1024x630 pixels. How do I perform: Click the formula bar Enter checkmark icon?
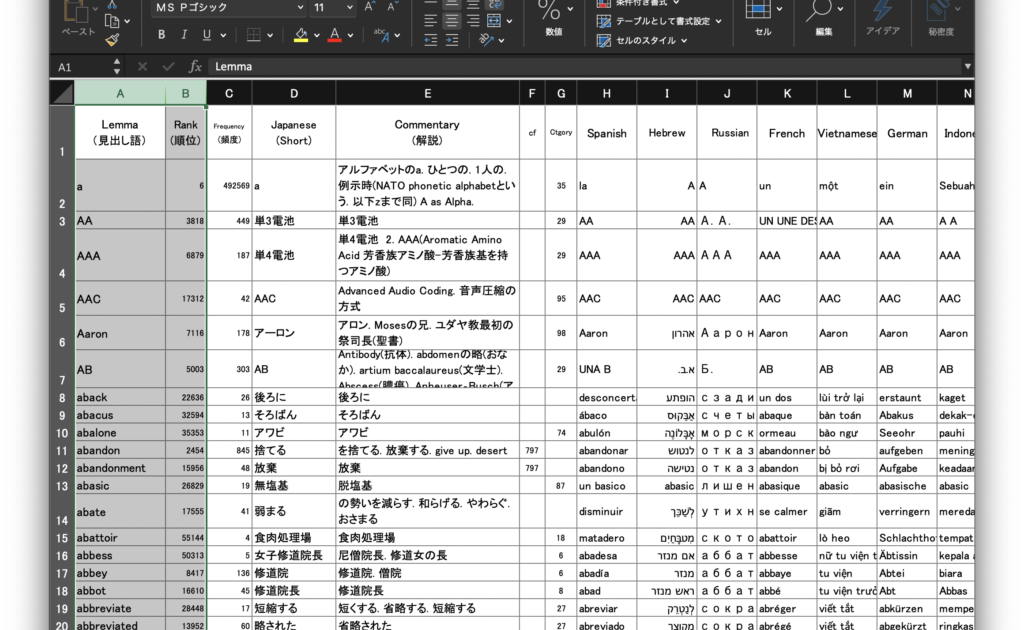click(168, 67)
